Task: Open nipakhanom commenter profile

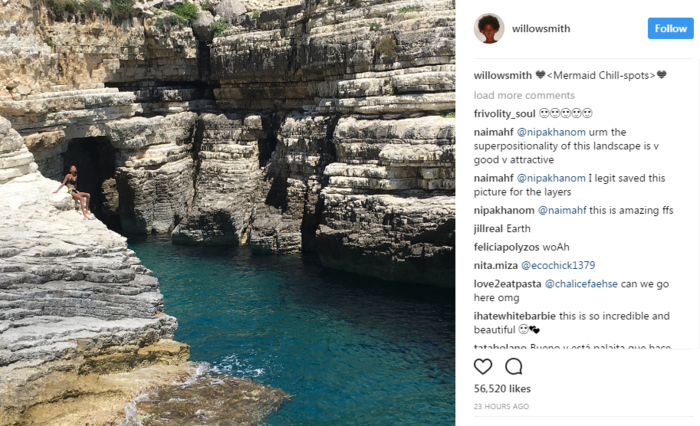Action: click(504, 210)
